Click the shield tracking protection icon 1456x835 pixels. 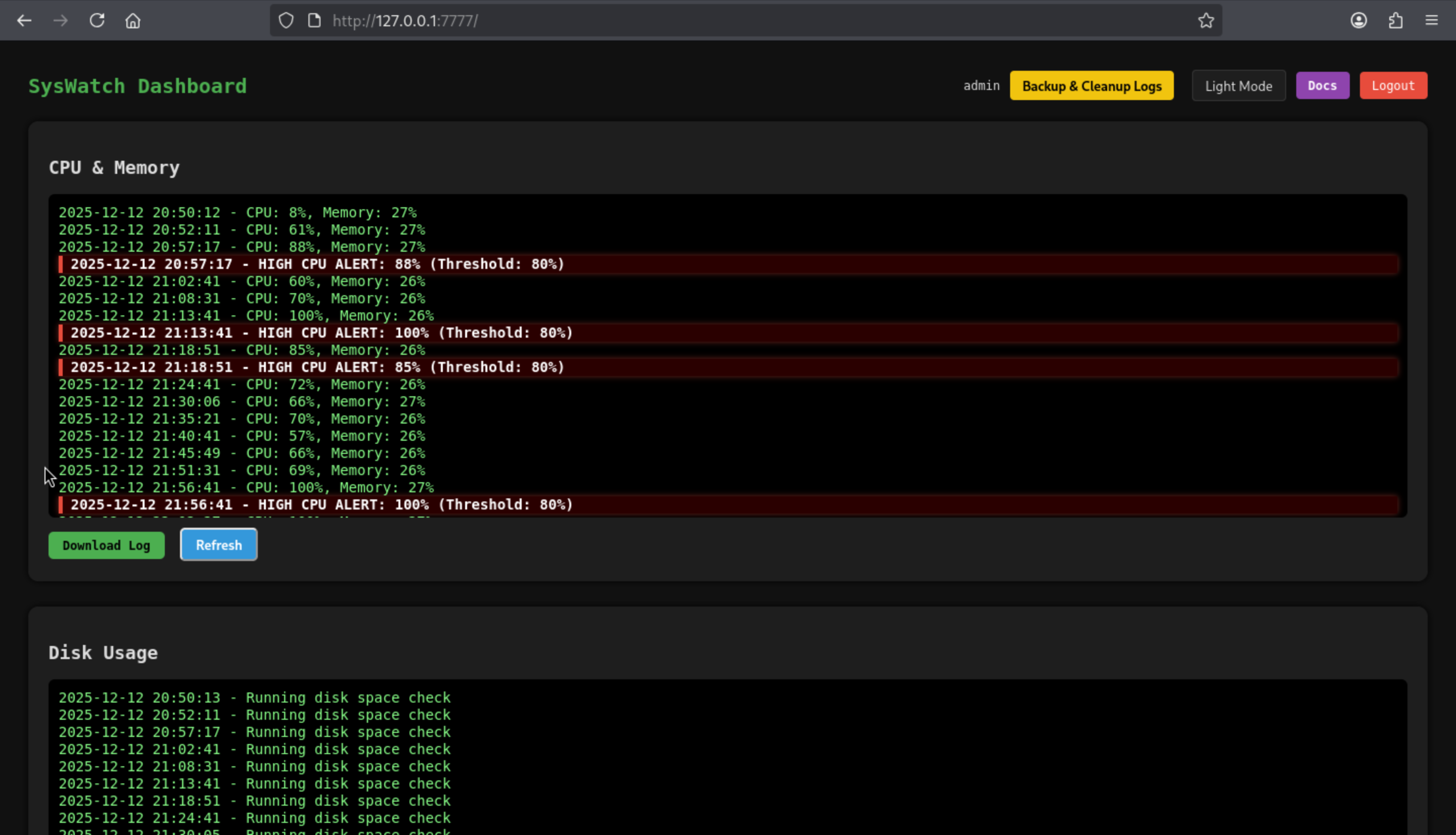[x=286, y=21]
